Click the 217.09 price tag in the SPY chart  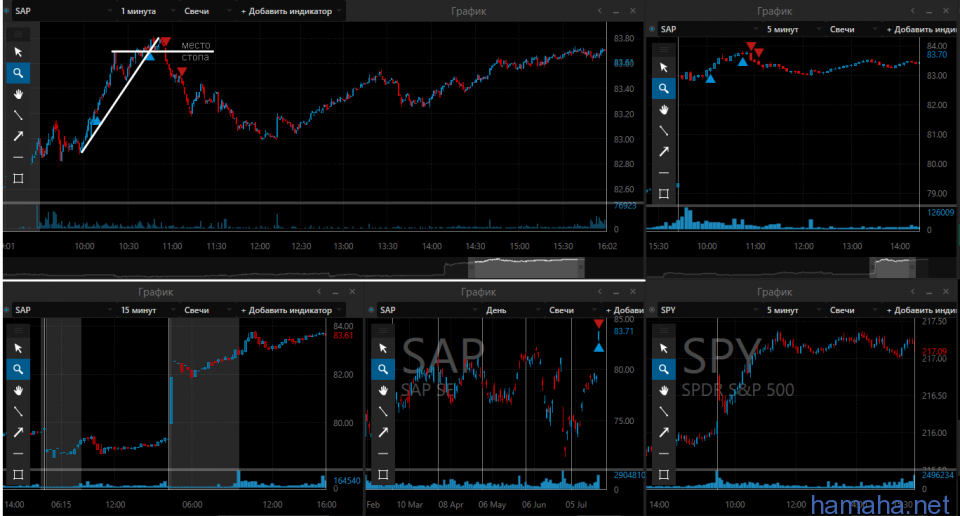point(934,351)
